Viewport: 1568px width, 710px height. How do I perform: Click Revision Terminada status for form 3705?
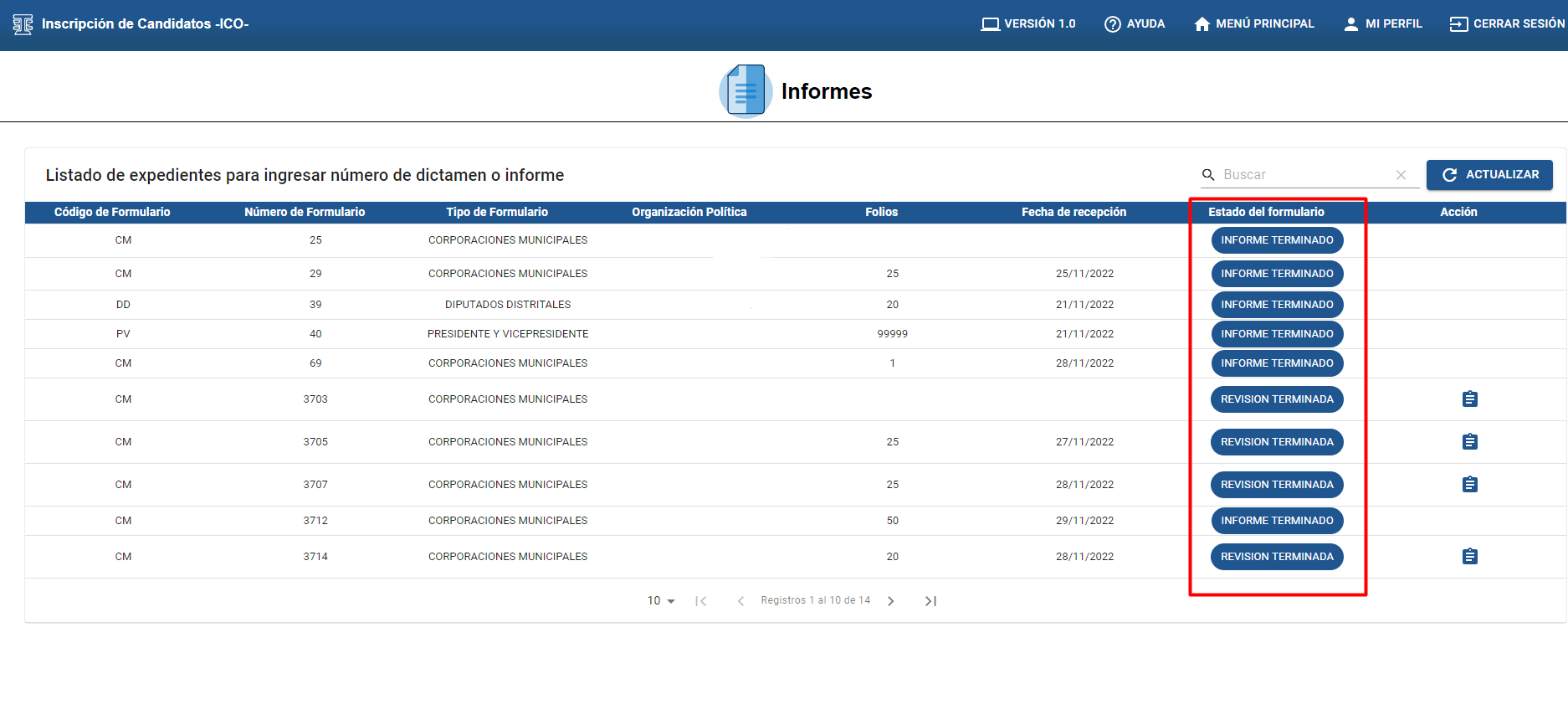1277,442
